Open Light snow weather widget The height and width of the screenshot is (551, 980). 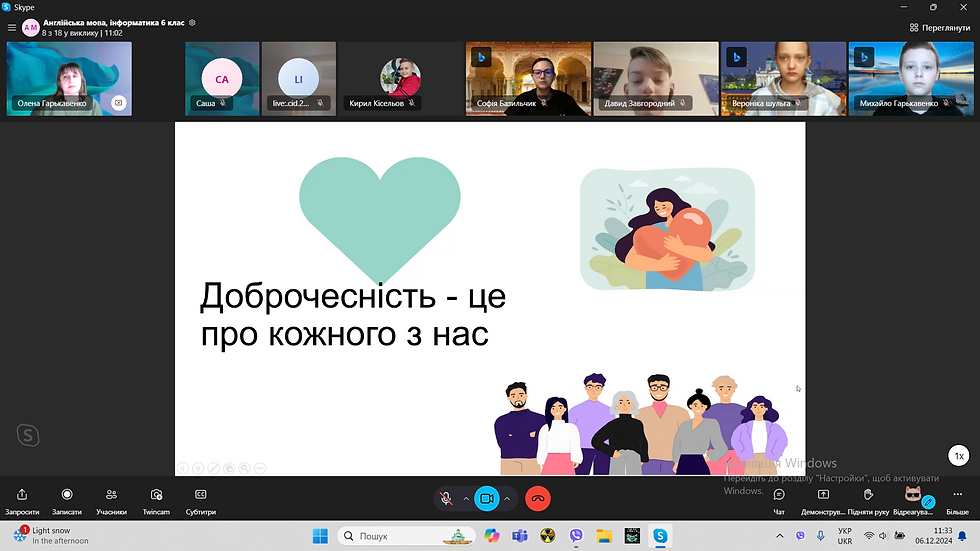[x=51, y=535]
